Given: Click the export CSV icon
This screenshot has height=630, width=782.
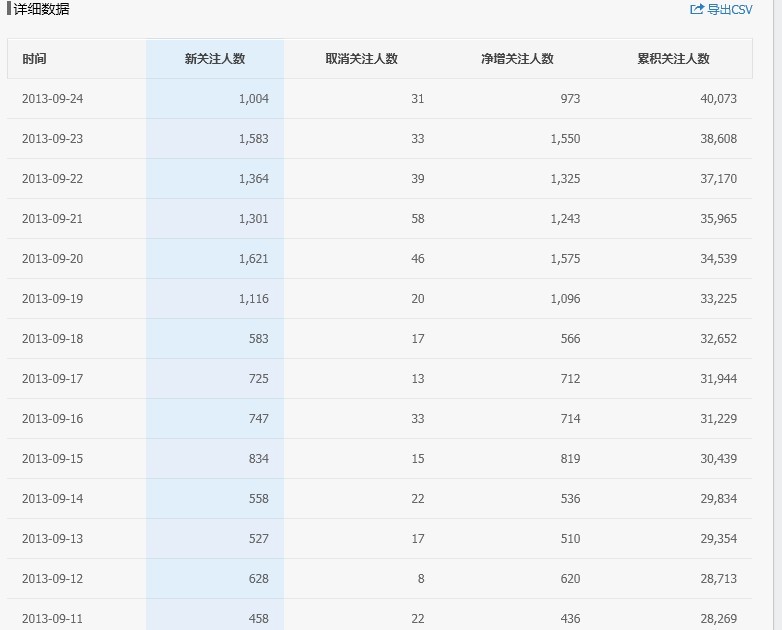Looking at the screenshot, I should [x=697, y=10].
